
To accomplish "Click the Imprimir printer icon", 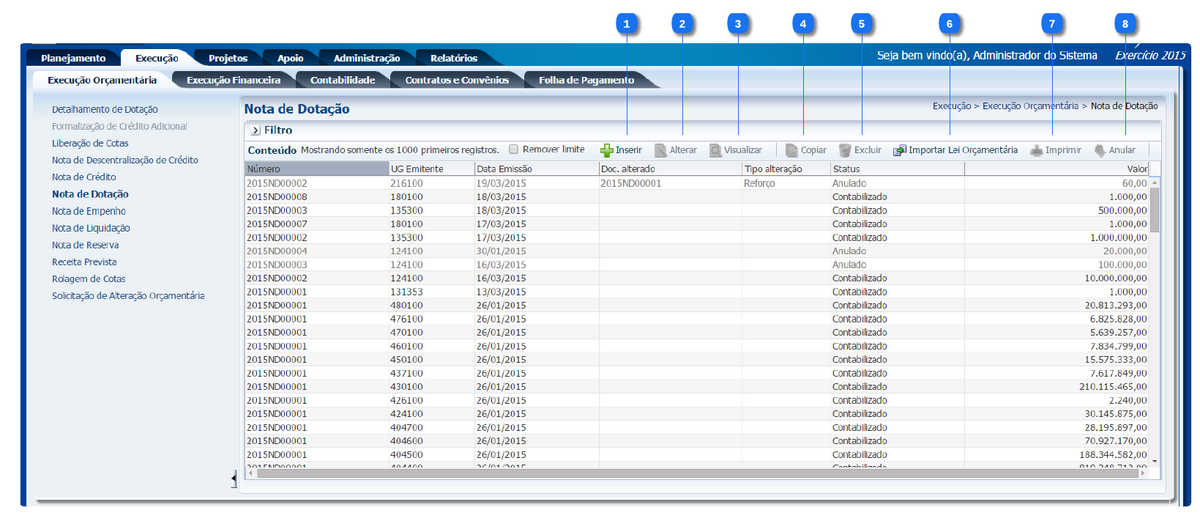I will [1037, 150].
